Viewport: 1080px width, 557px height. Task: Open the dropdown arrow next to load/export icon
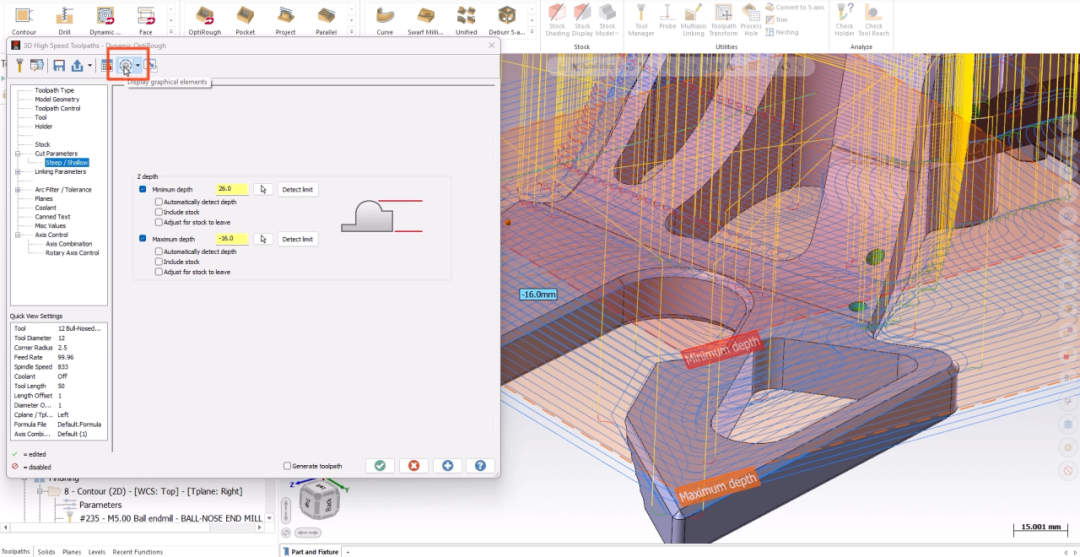click(x=90, y=65)
